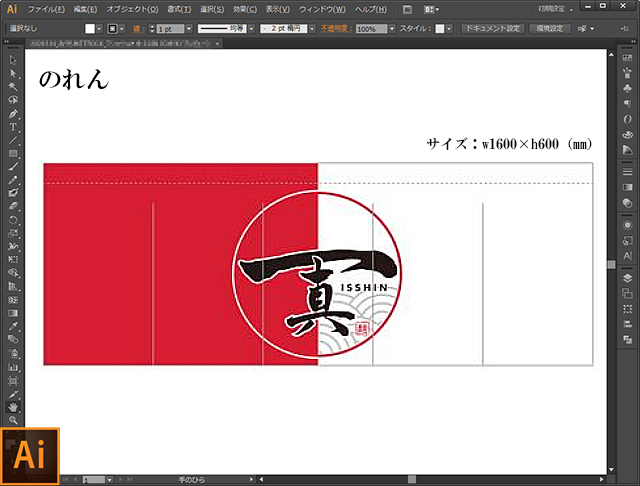The image size is (640, 486).
Task: Open the ウィンドウ menu
Action: [x=322, y=9]
